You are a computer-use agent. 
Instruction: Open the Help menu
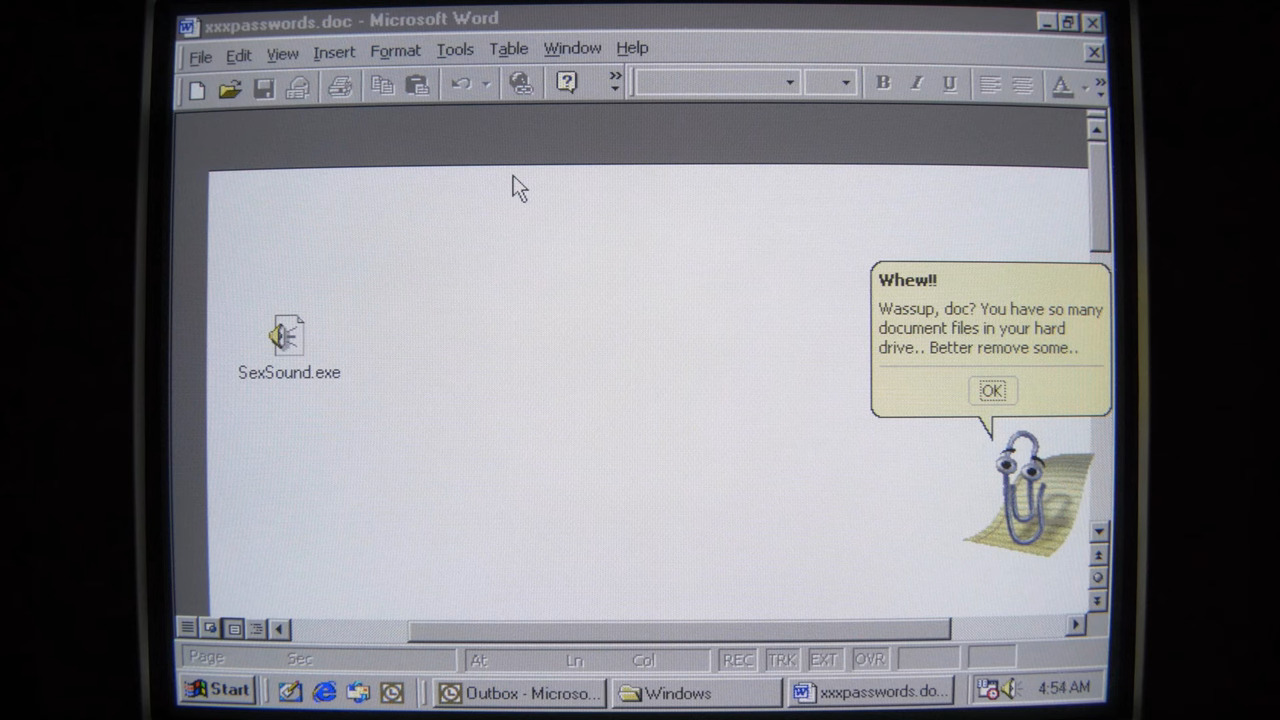[x=632, y=48]
